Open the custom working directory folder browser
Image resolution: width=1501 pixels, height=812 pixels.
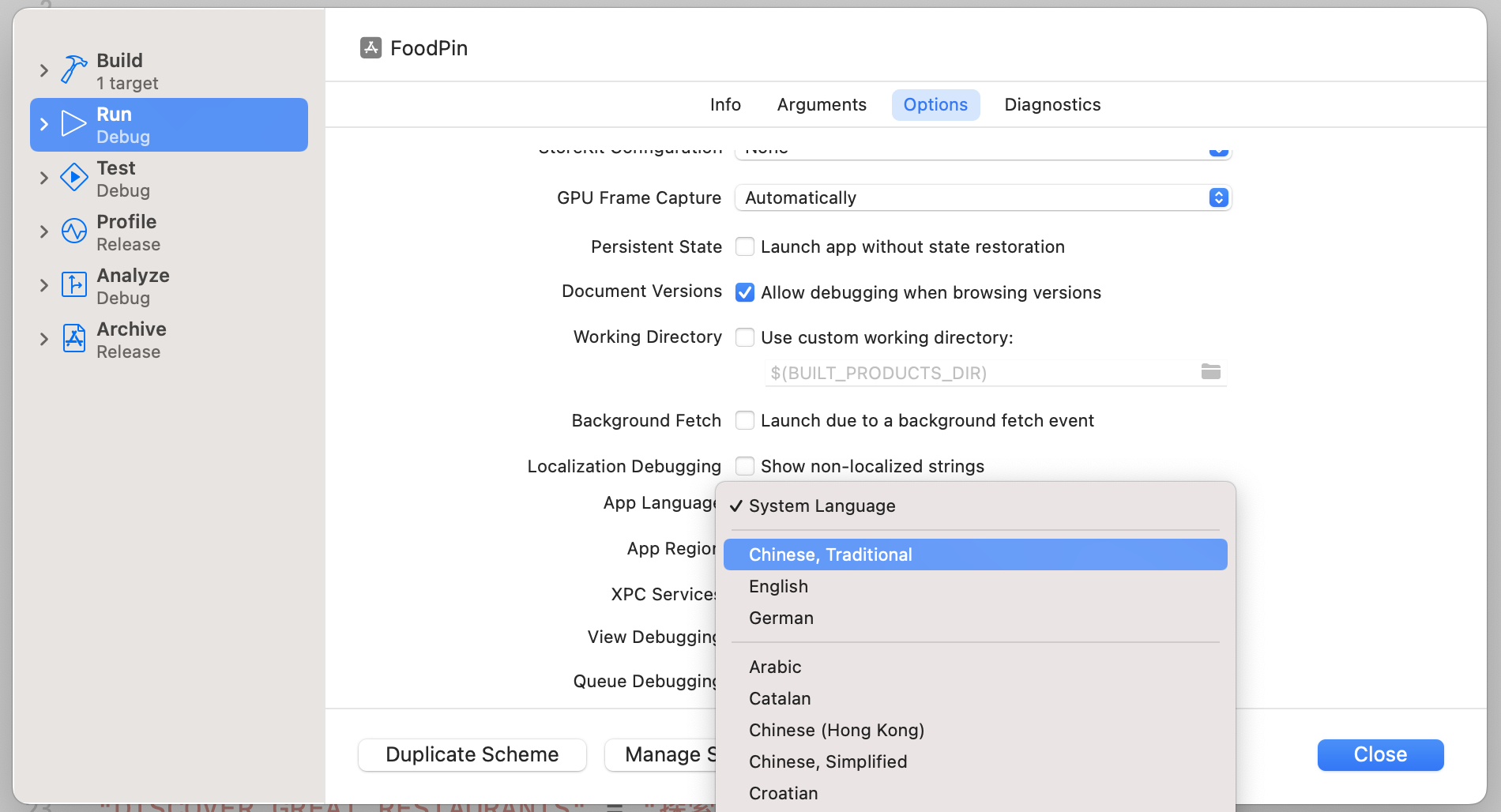point(1211,372)
